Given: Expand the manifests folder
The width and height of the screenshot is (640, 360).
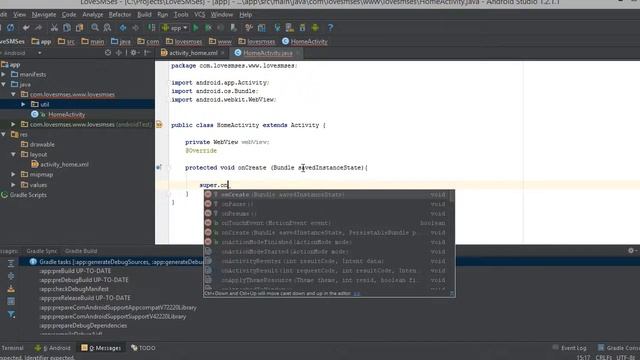Looking at the screenshot, I should pos(4,75).
